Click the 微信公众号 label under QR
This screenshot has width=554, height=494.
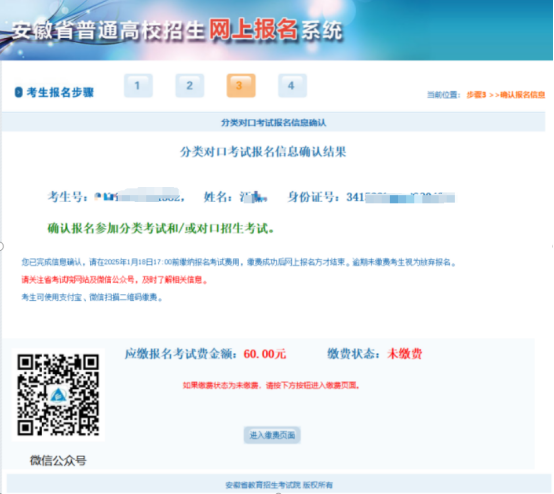pyautogui.click(x=58, y=460)
